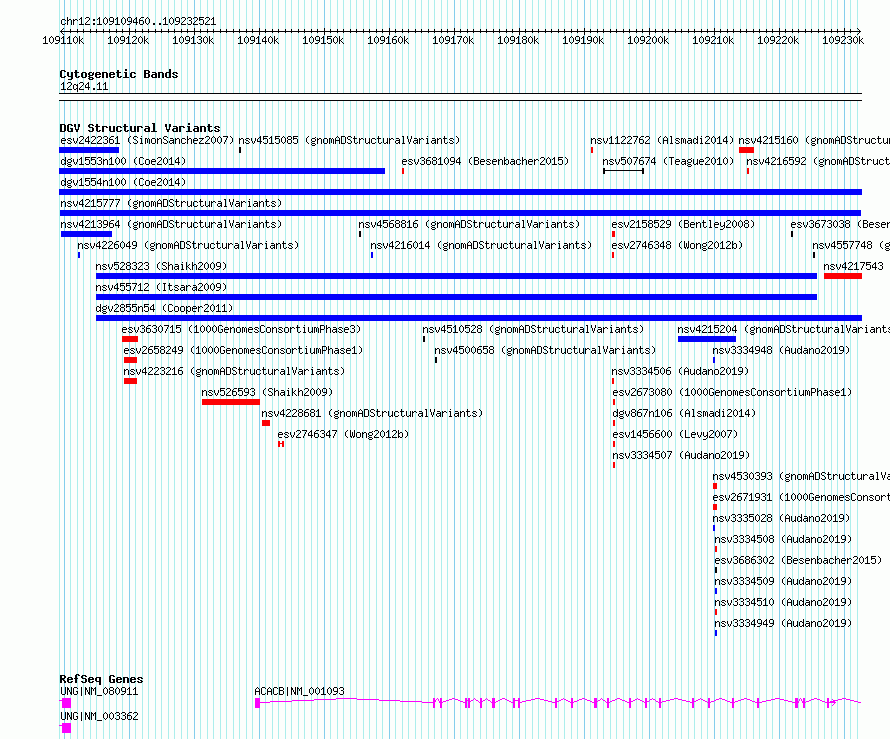Open nsv3334507 (Audano2019) label

681,455
